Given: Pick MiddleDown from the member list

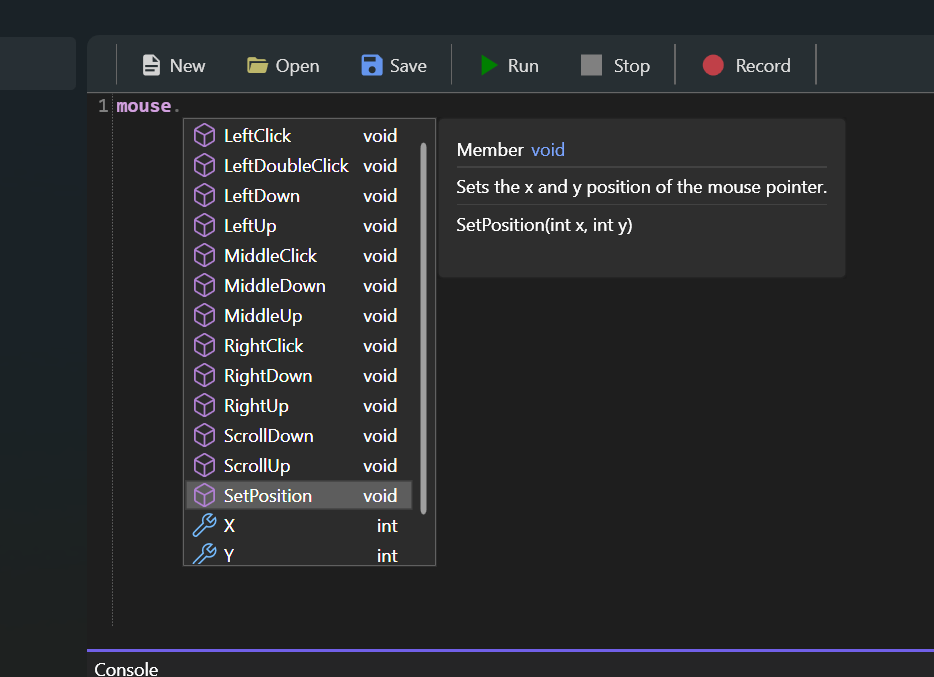Looking at the screenshot, I should tap(299, 286).
